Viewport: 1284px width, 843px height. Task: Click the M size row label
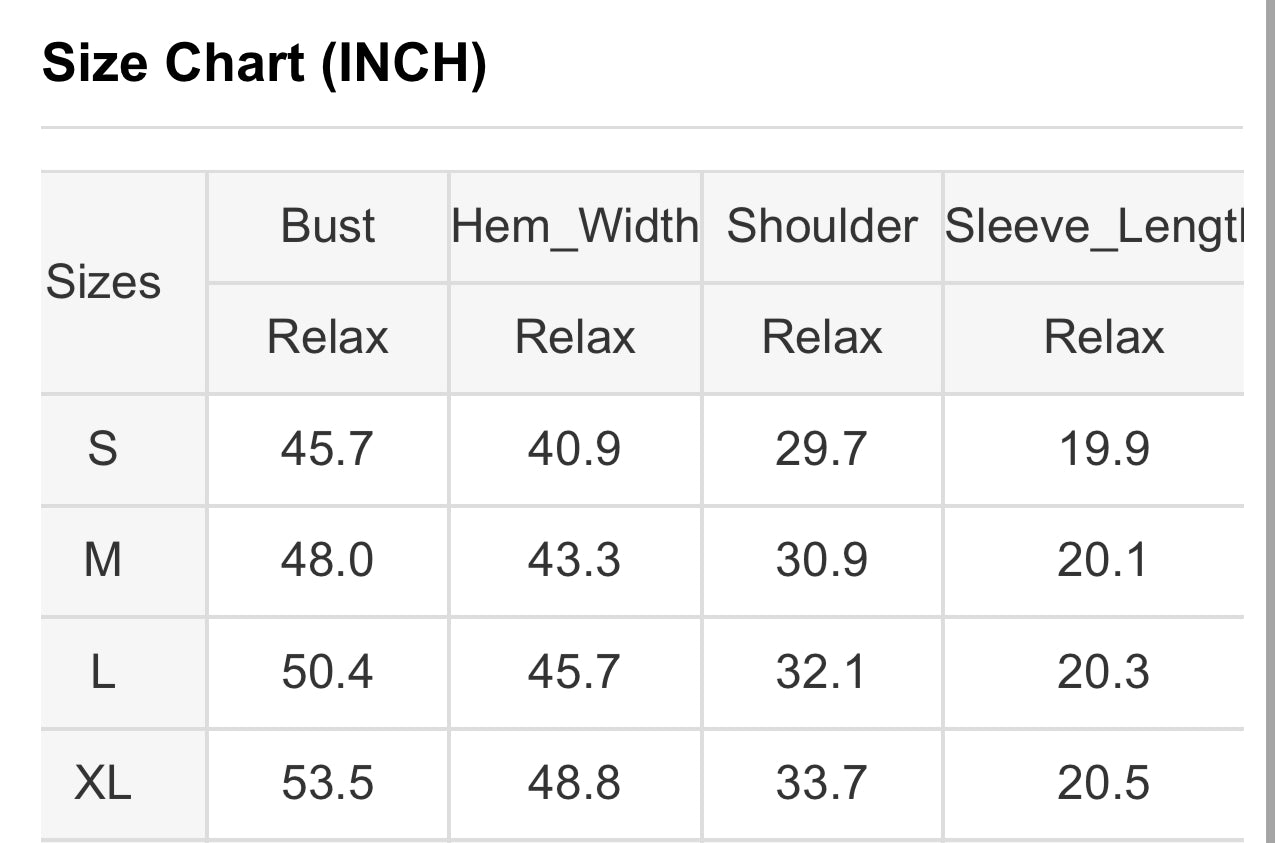tap(102, 560)
